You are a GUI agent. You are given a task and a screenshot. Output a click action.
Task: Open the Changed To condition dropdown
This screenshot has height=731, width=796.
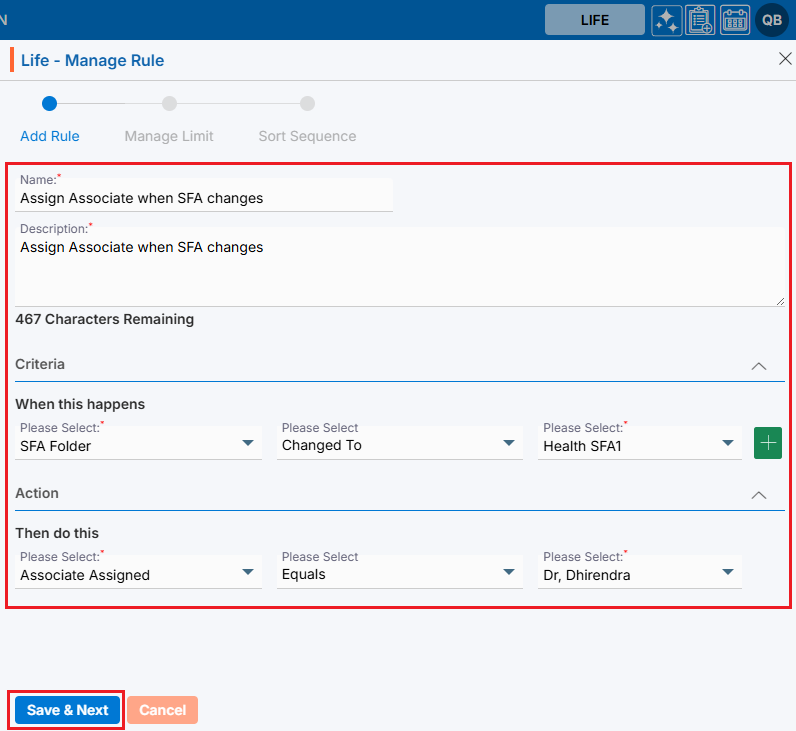point(400,445)
